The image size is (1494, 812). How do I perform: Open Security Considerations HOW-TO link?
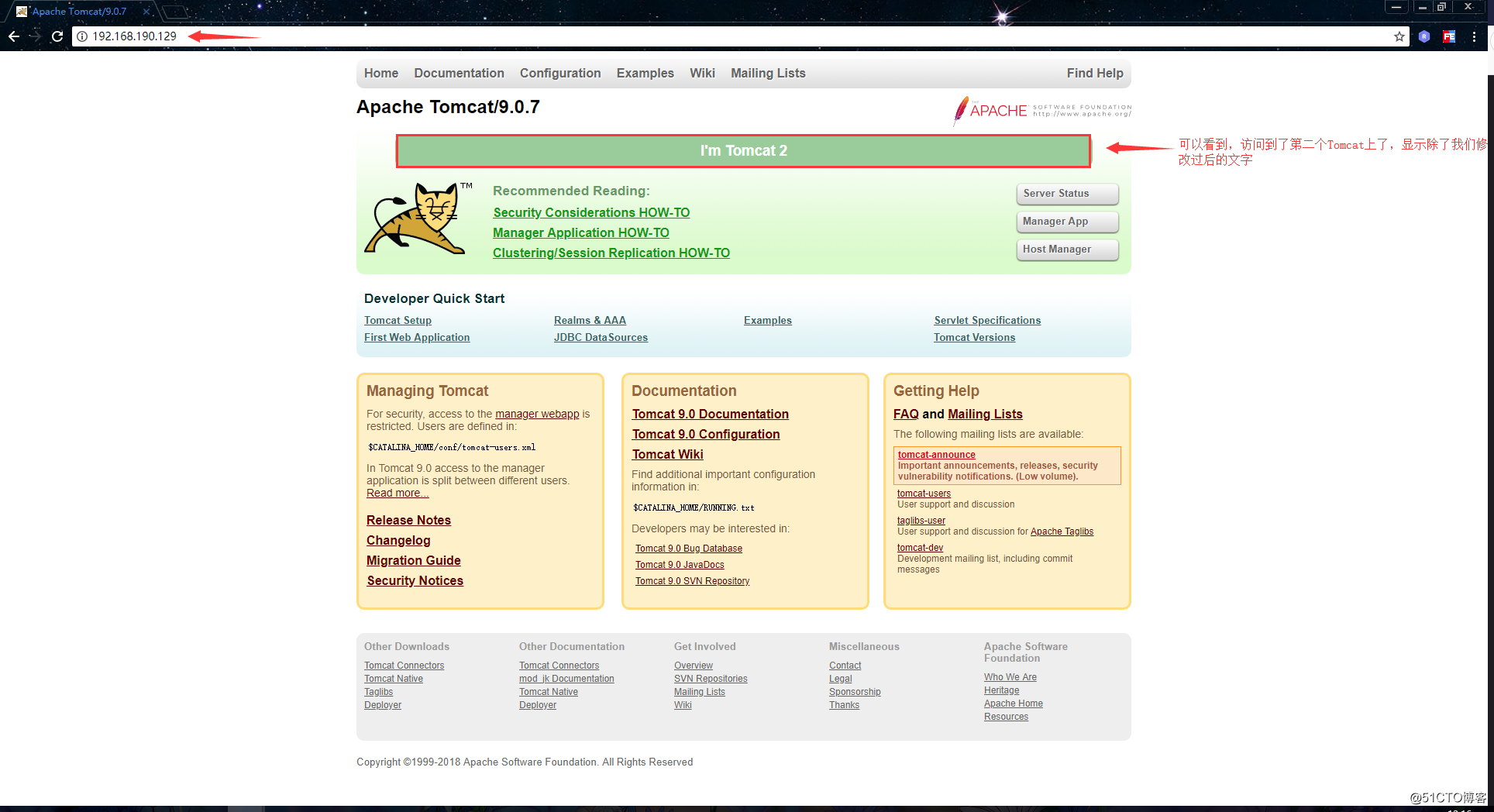591,212
